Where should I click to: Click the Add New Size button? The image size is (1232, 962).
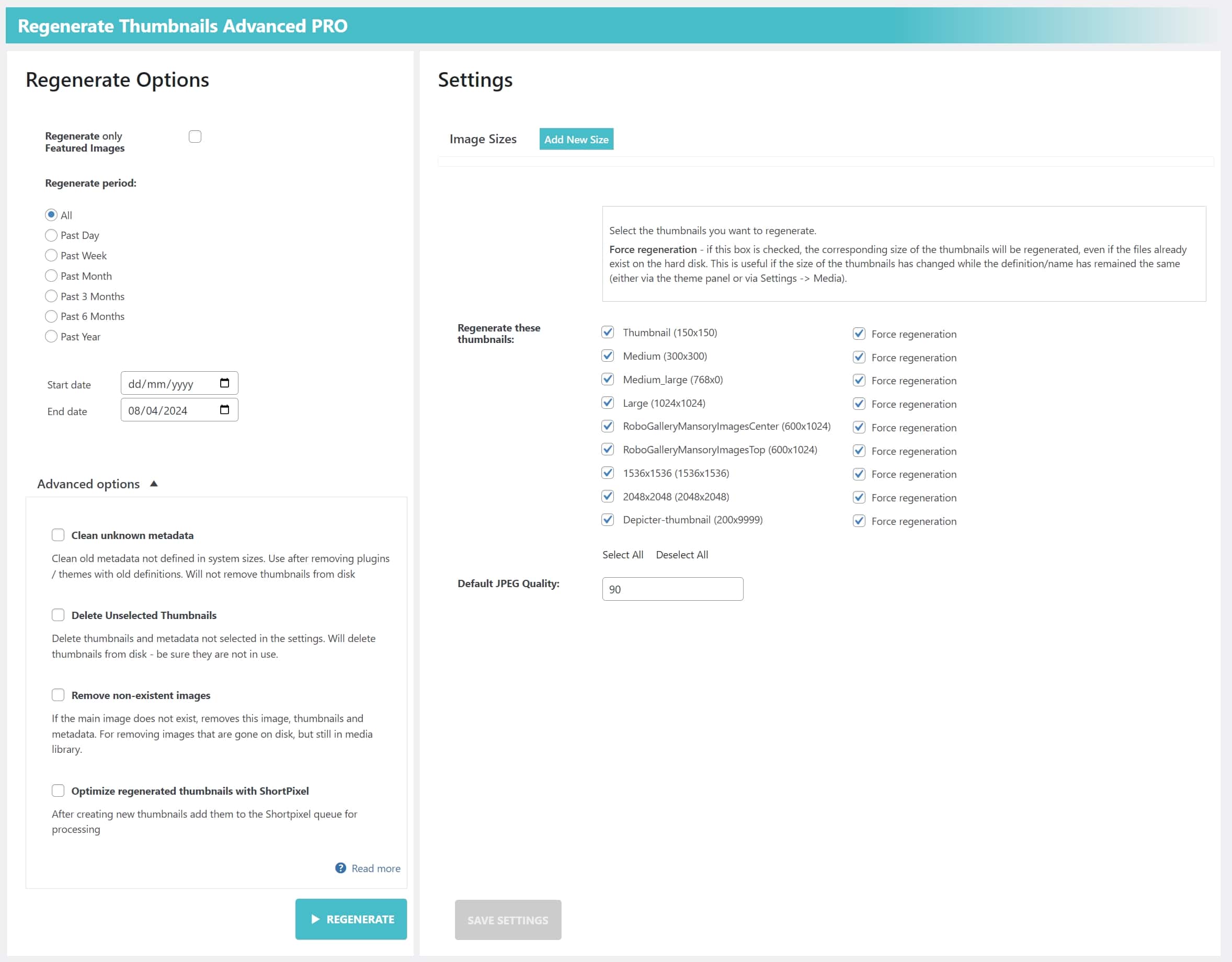pyautogui.click(x=576, y=139)
